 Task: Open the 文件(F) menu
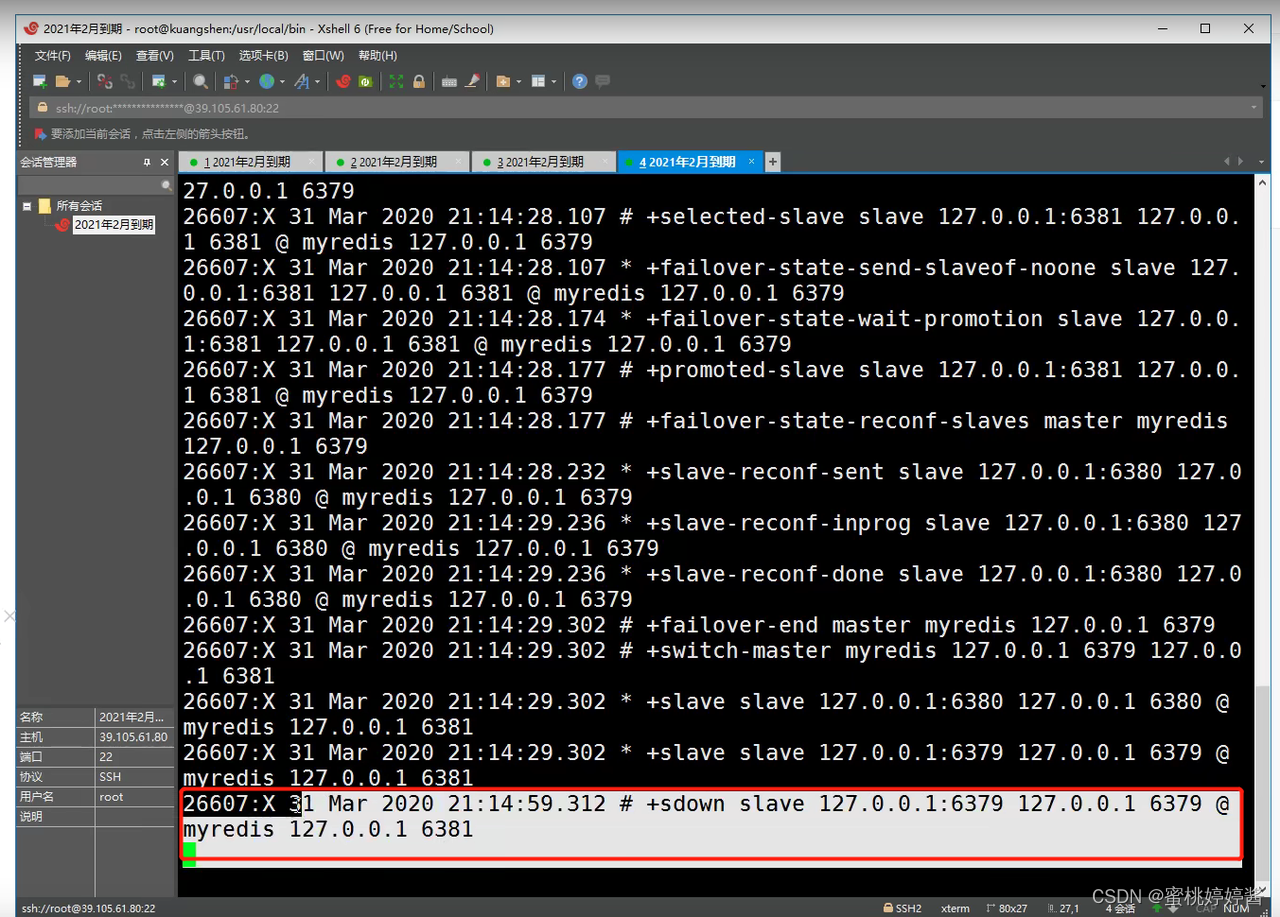tap(53, 56)
